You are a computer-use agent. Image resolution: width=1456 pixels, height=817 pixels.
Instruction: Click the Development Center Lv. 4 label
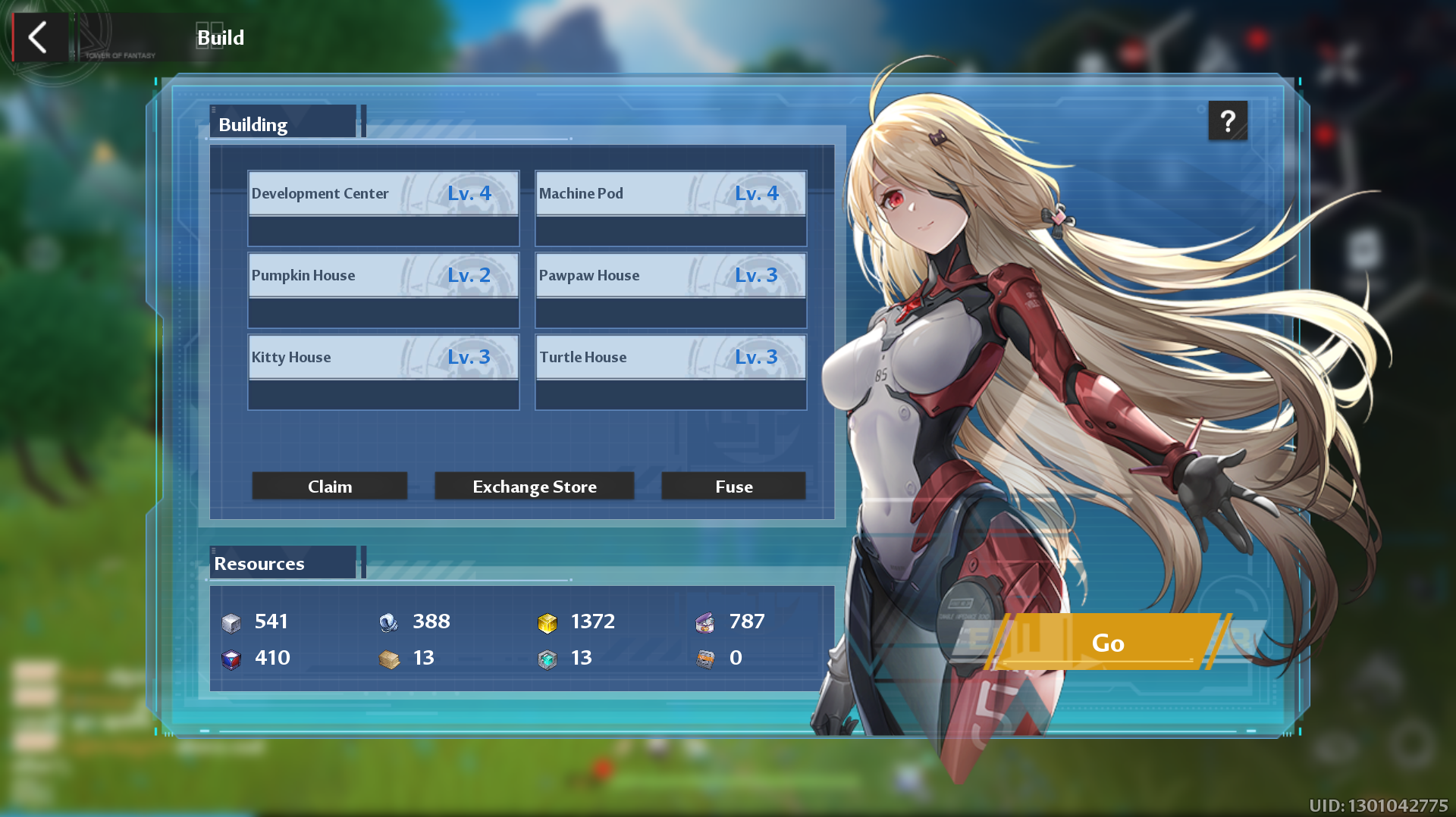[469, 193]
